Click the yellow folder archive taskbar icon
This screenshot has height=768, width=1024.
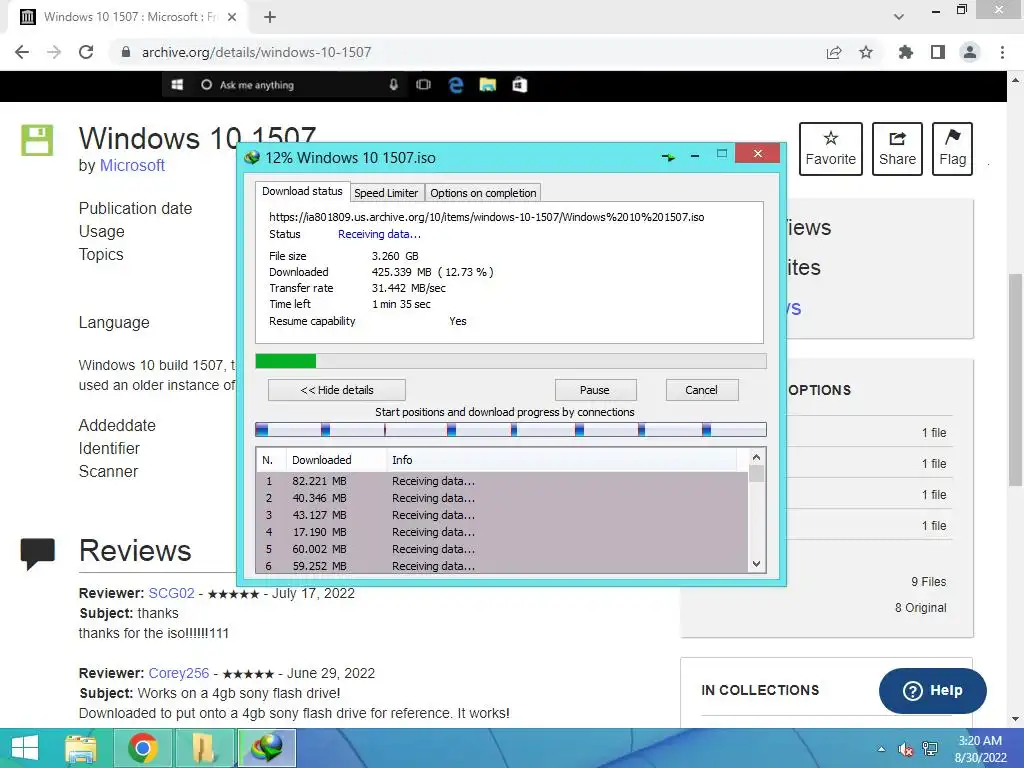(x=204, y=748)
